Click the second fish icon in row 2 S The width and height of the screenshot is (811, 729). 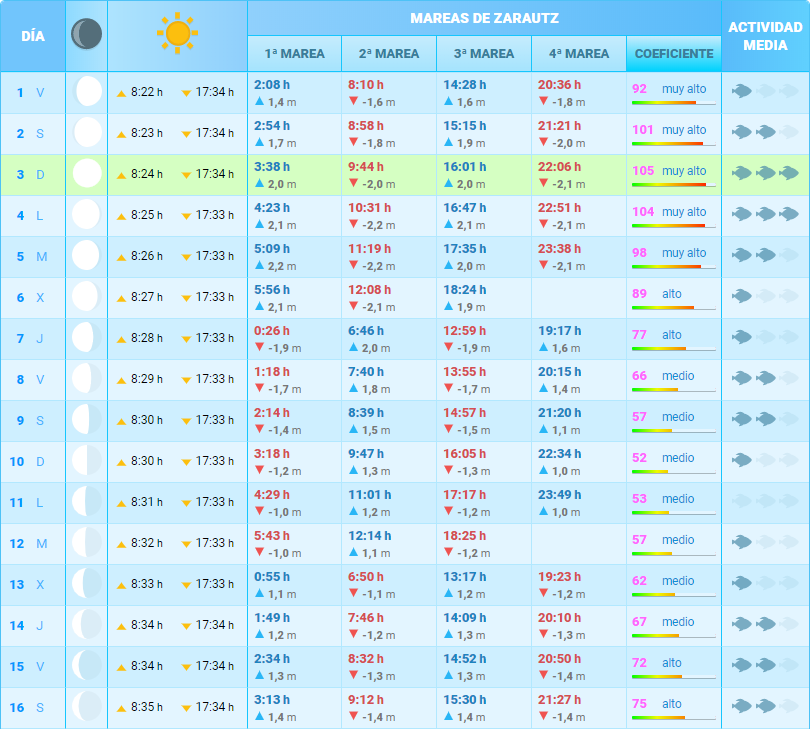click(765, 132)
